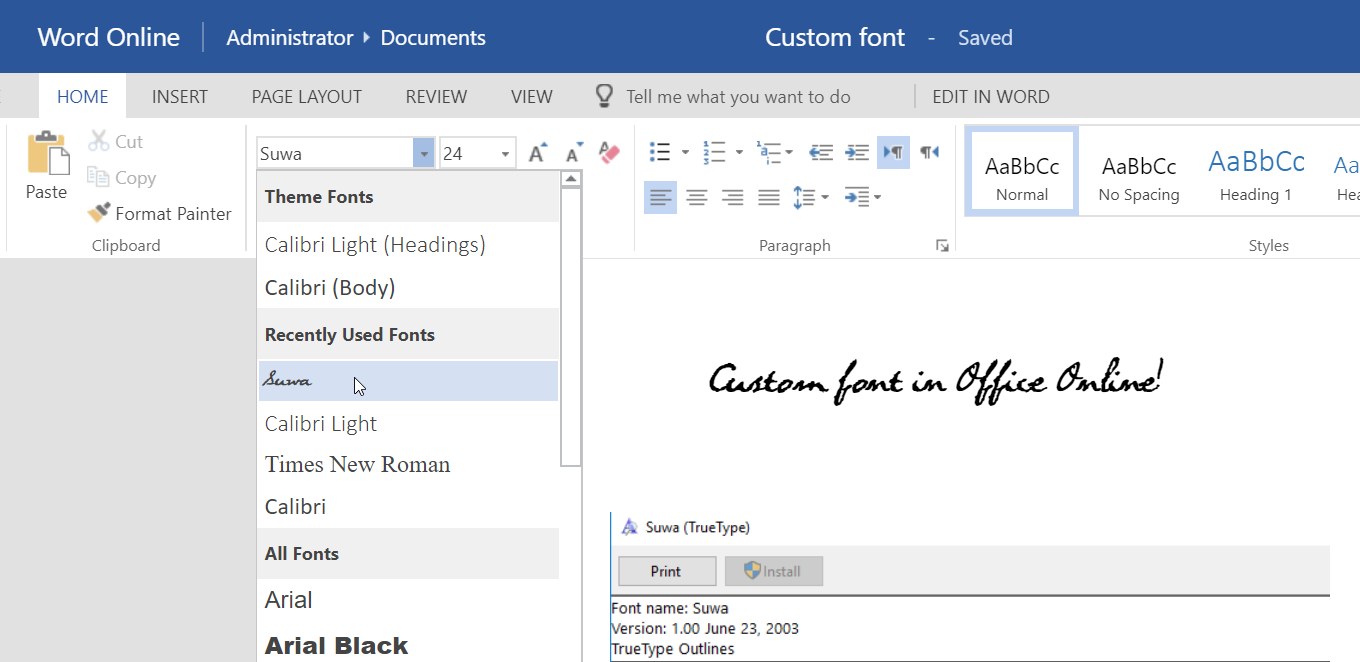
Task: Click the handwritten Custom font heading text
Action: click(936, 382)
